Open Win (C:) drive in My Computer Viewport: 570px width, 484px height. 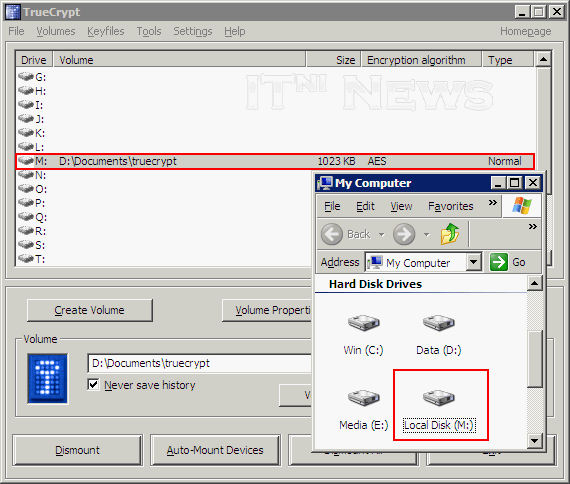(x=364, y=334)
